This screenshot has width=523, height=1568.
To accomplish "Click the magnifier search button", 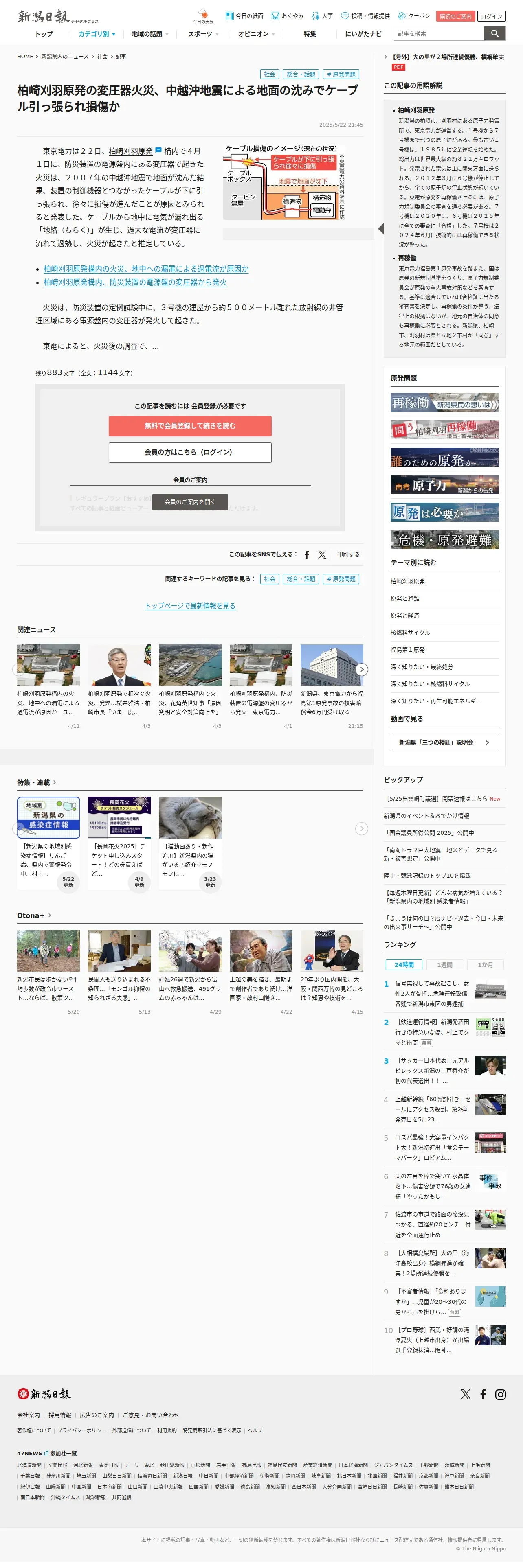I will (495, 33).
